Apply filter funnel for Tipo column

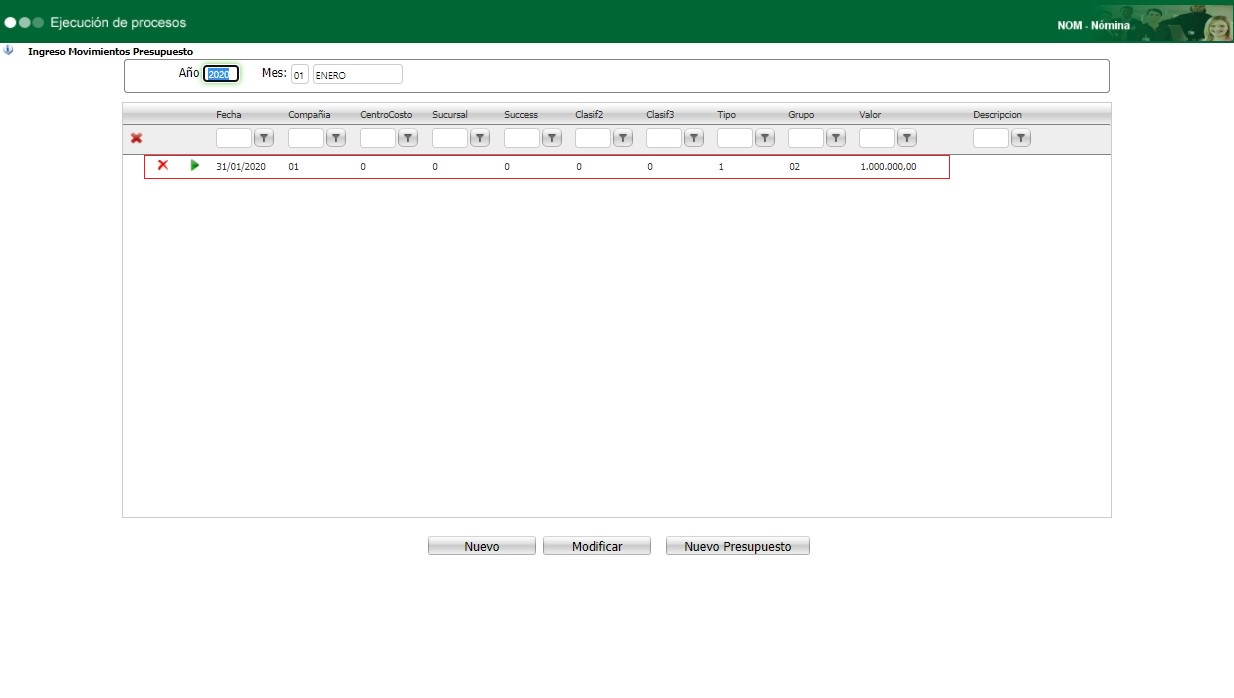(x=765, y=138)
